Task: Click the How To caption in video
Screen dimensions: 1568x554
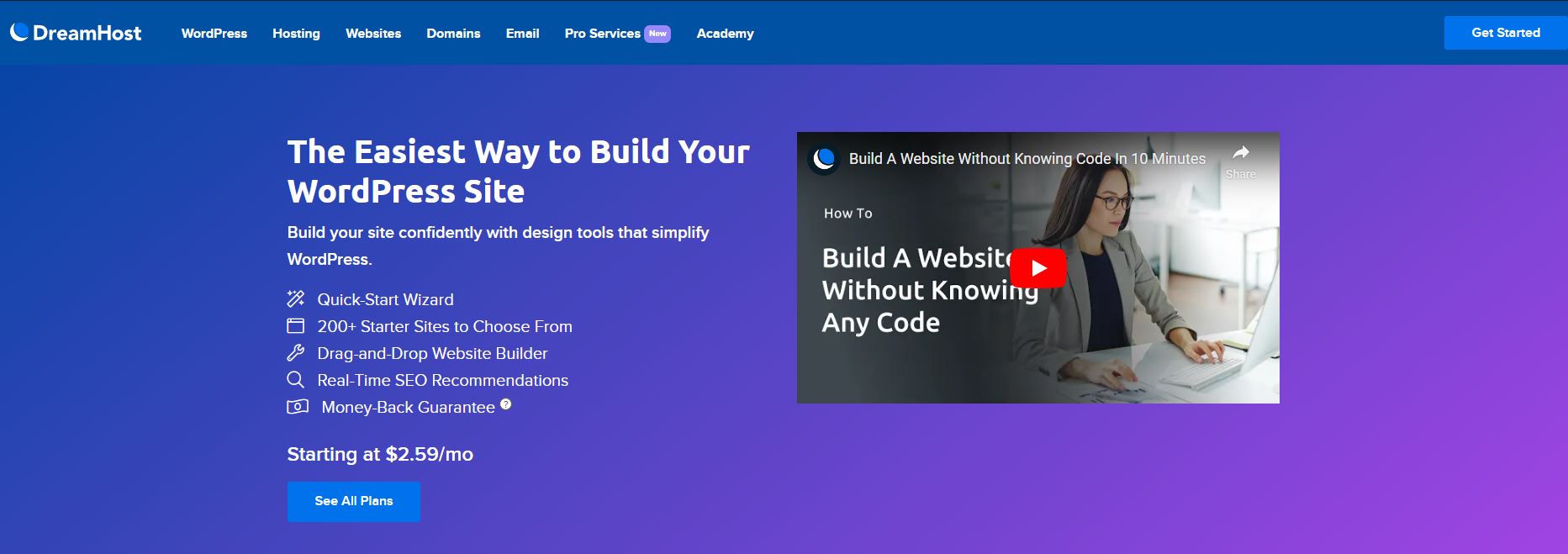Action: click(x=847, y=214)
